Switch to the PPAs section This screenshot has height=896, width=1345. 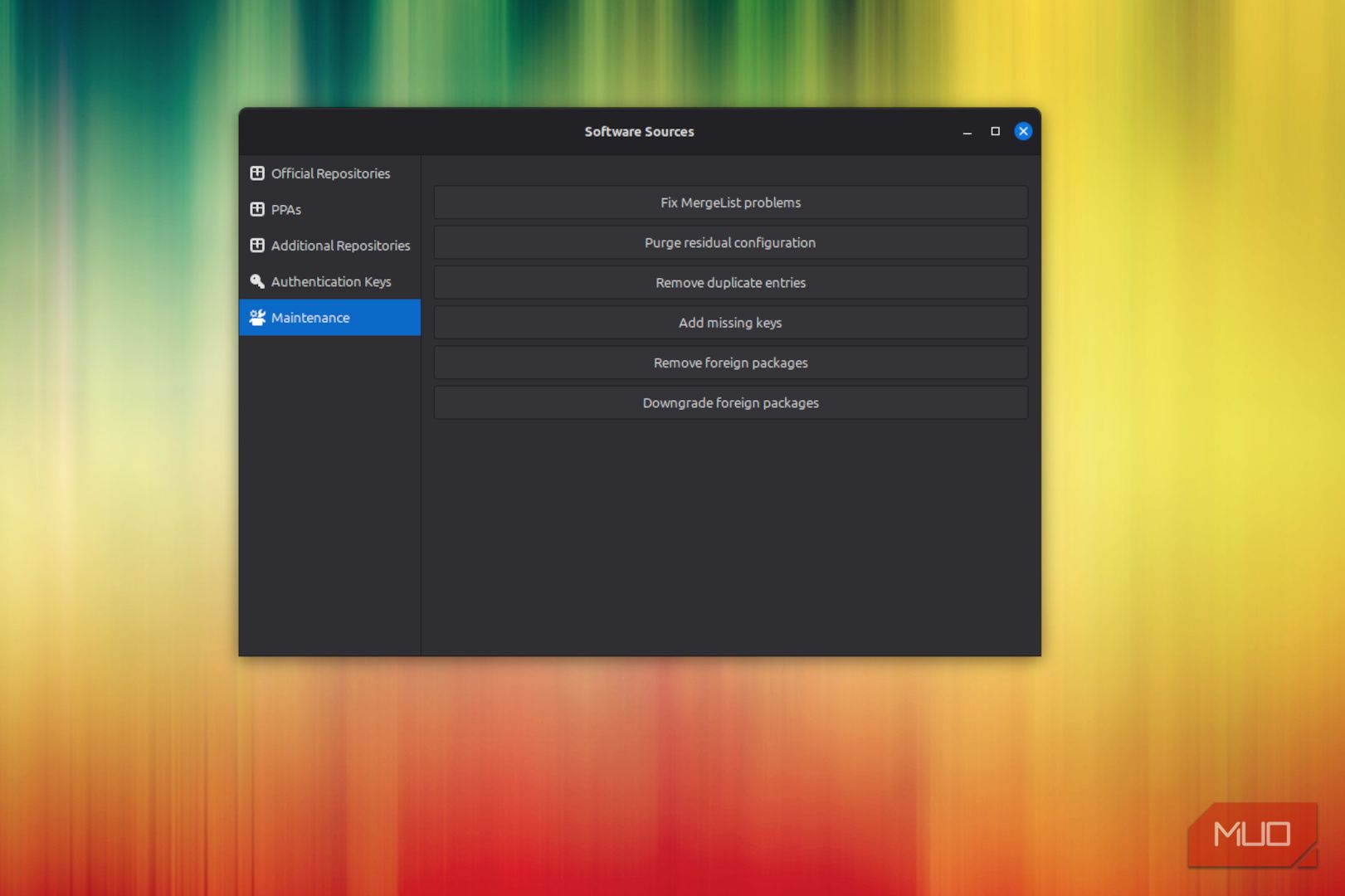tap(330, 209)
